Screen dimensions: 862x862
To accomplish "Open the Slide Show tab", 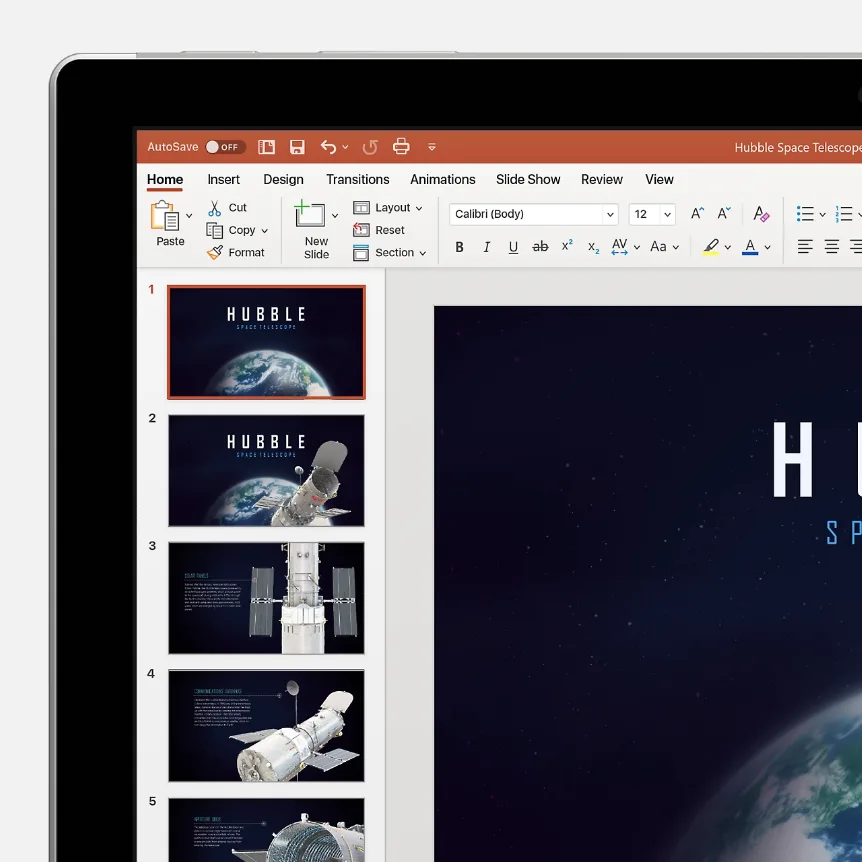I will tap(528, 180).
